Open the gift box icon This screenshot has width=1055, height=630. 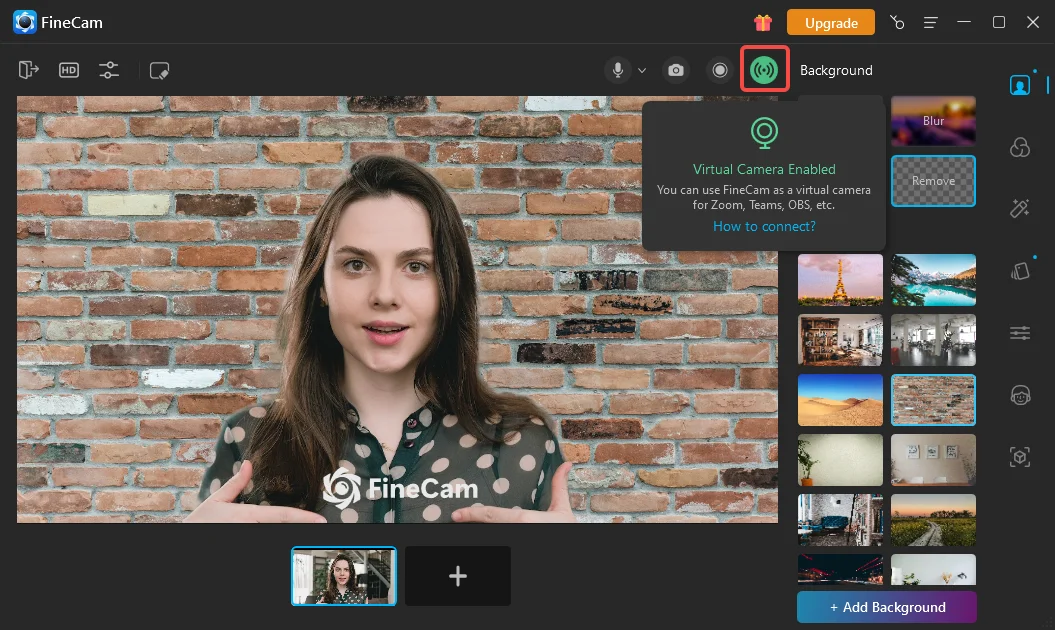tap(763, 22)
